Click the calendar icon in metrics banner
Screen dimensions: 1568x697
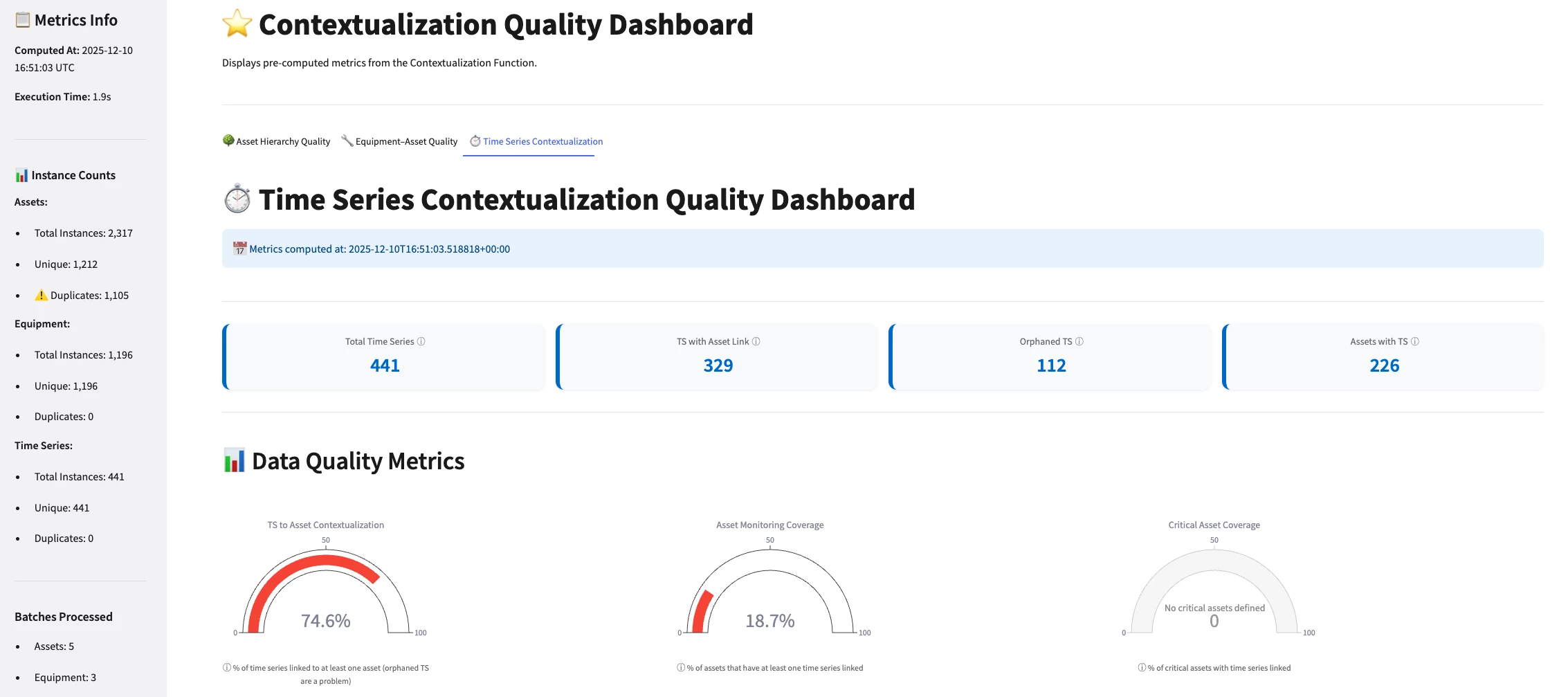(x=239, y=248)
